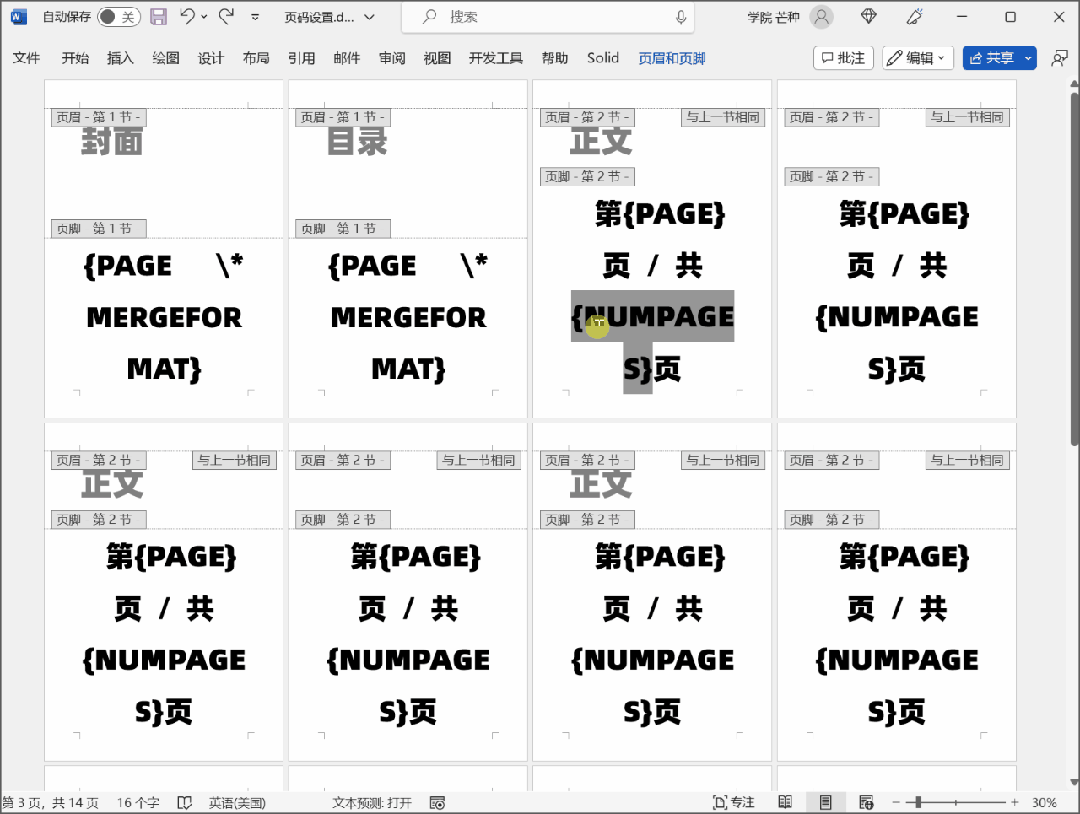Click the scroll up arrow
This screenshot has width=1080, height=814.
click(1074, 84)
